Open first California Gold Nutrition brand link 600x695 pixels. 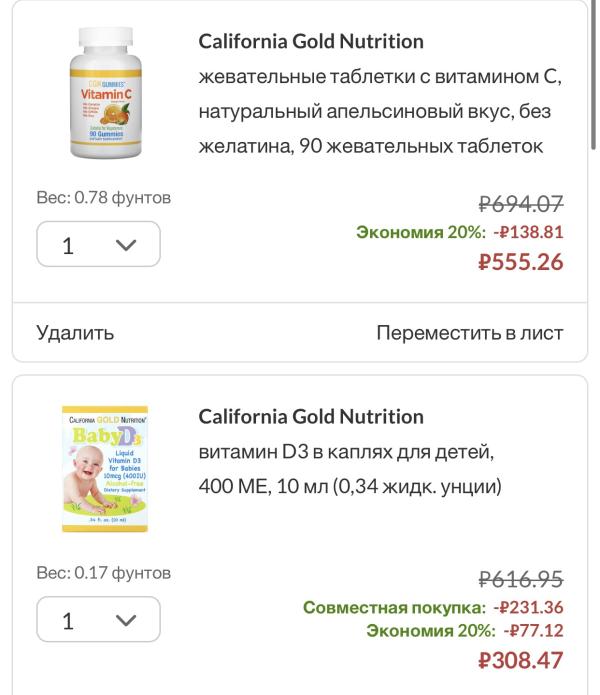(311, 42)
